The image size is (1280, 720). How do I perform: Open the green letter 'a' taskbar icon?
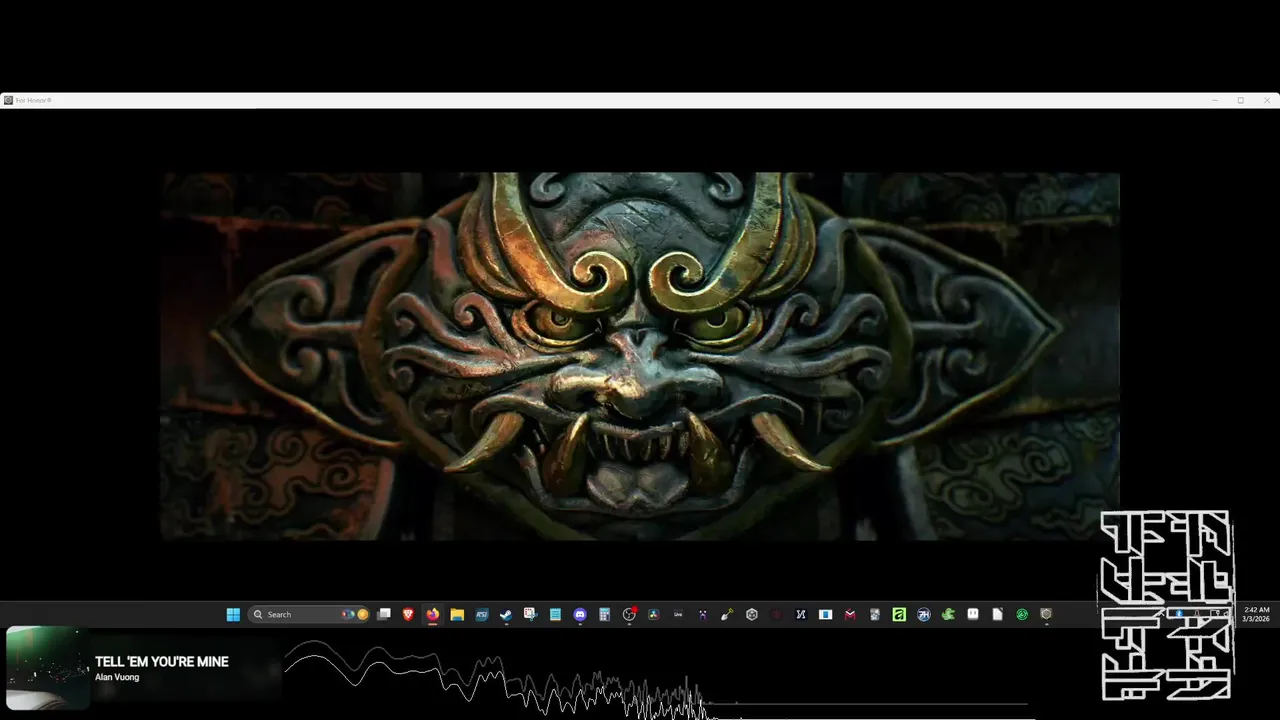[x=899, y=614]
